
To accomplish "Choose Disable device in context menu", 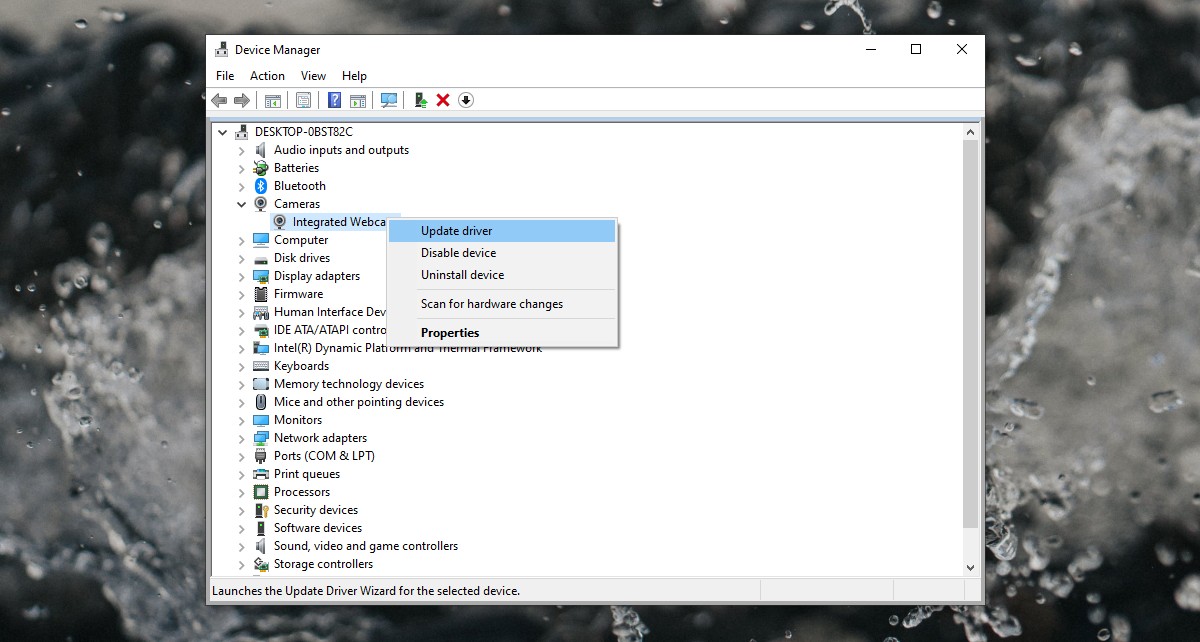I will [502, 253].
